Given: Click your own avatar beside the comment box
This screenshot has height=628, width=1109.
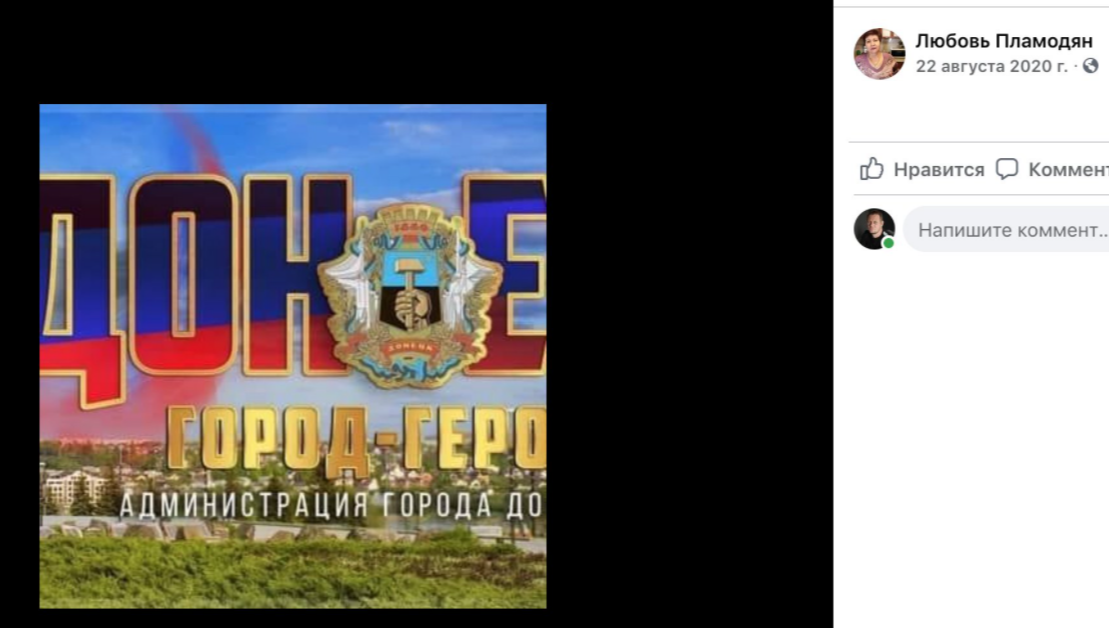Looking at the screenshot, I should (874, 229).
